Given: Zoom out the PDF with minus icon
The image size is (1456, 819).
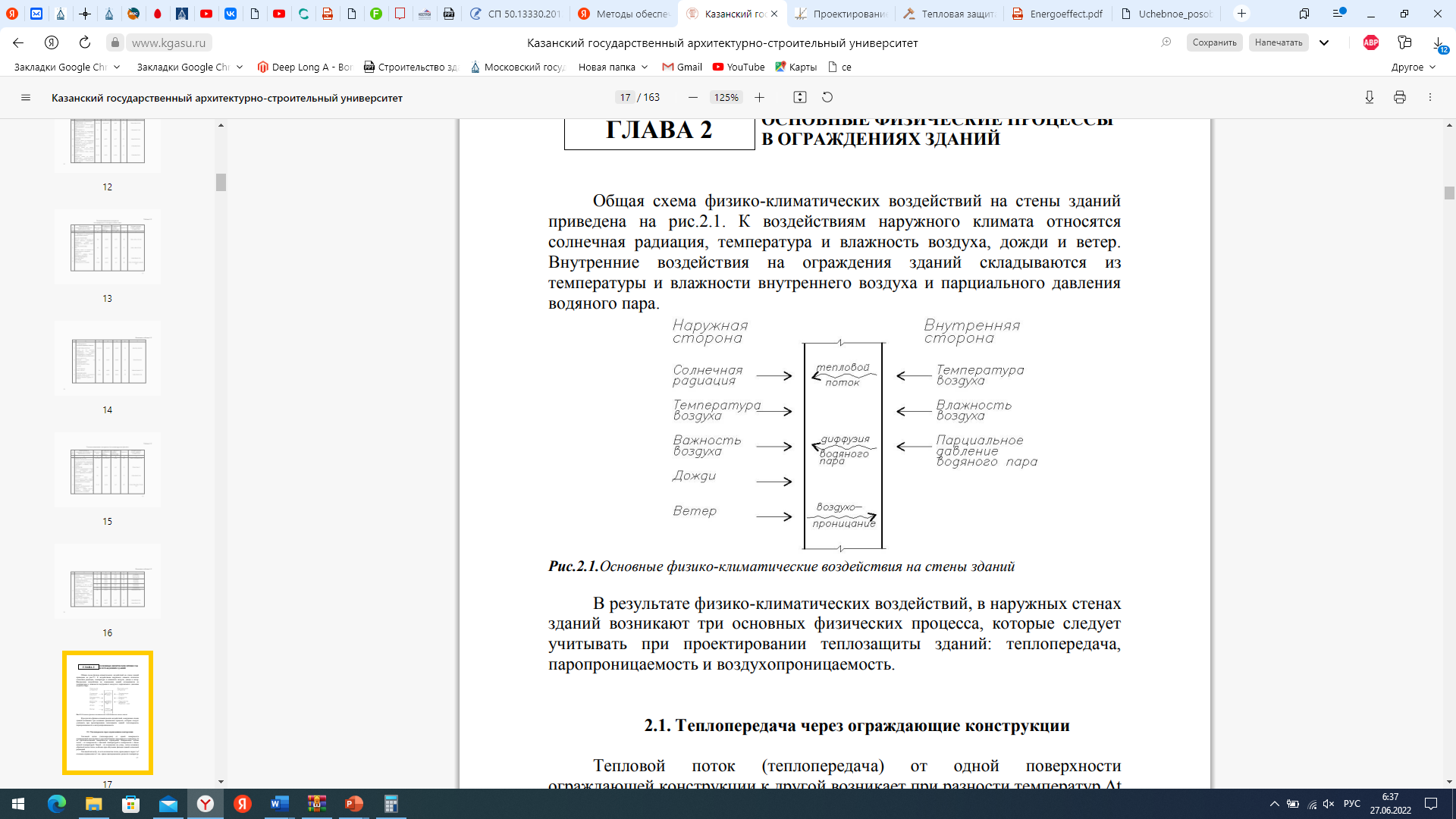Looking at the screenshot, I should pyautogui.click(x=692, y=98).
